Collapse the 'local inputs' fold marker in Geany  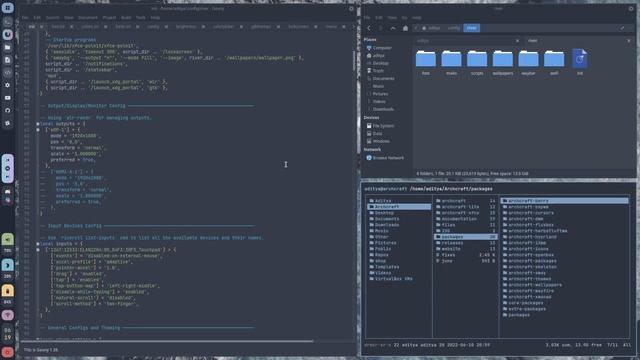pyautogui.click(x=38, y=244)
